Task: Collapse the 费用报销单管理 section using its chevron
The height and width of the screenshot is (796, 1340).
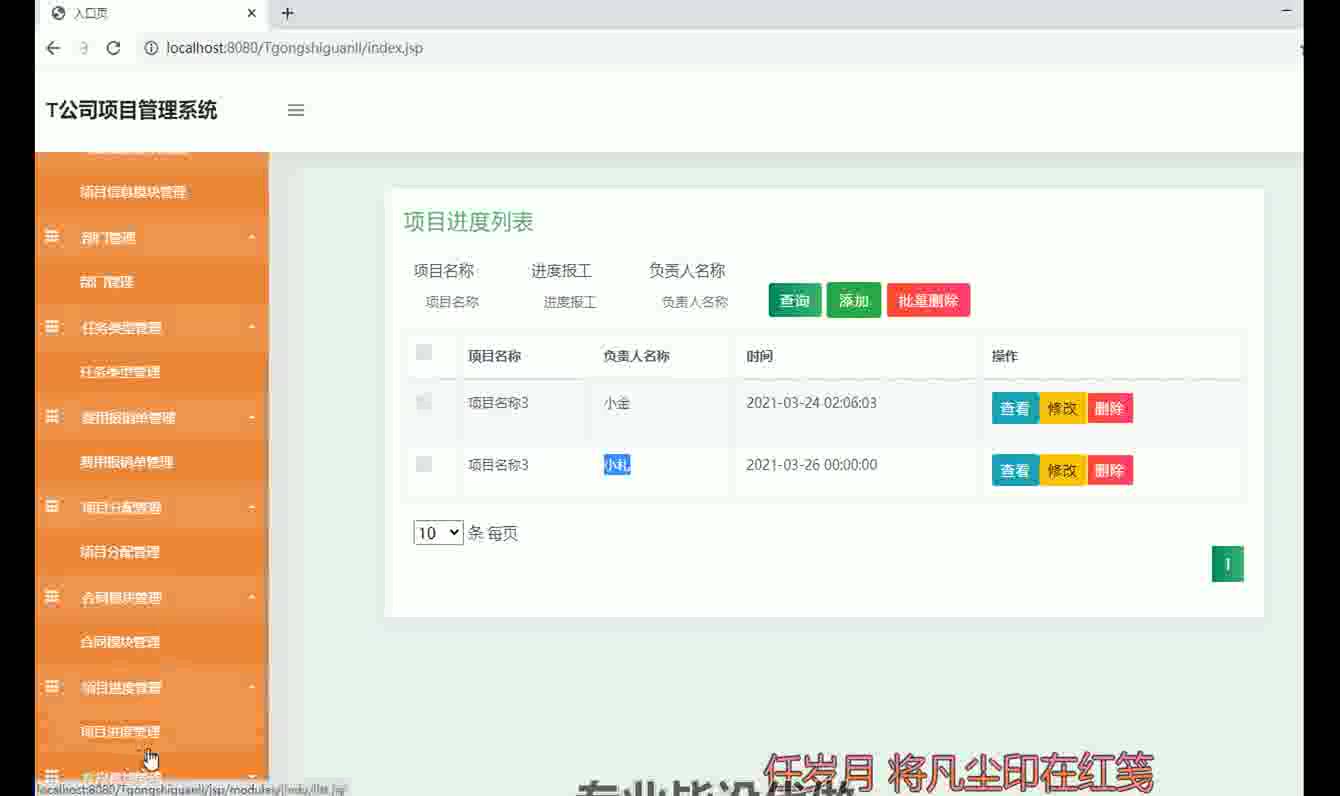Action: [252, 418]
